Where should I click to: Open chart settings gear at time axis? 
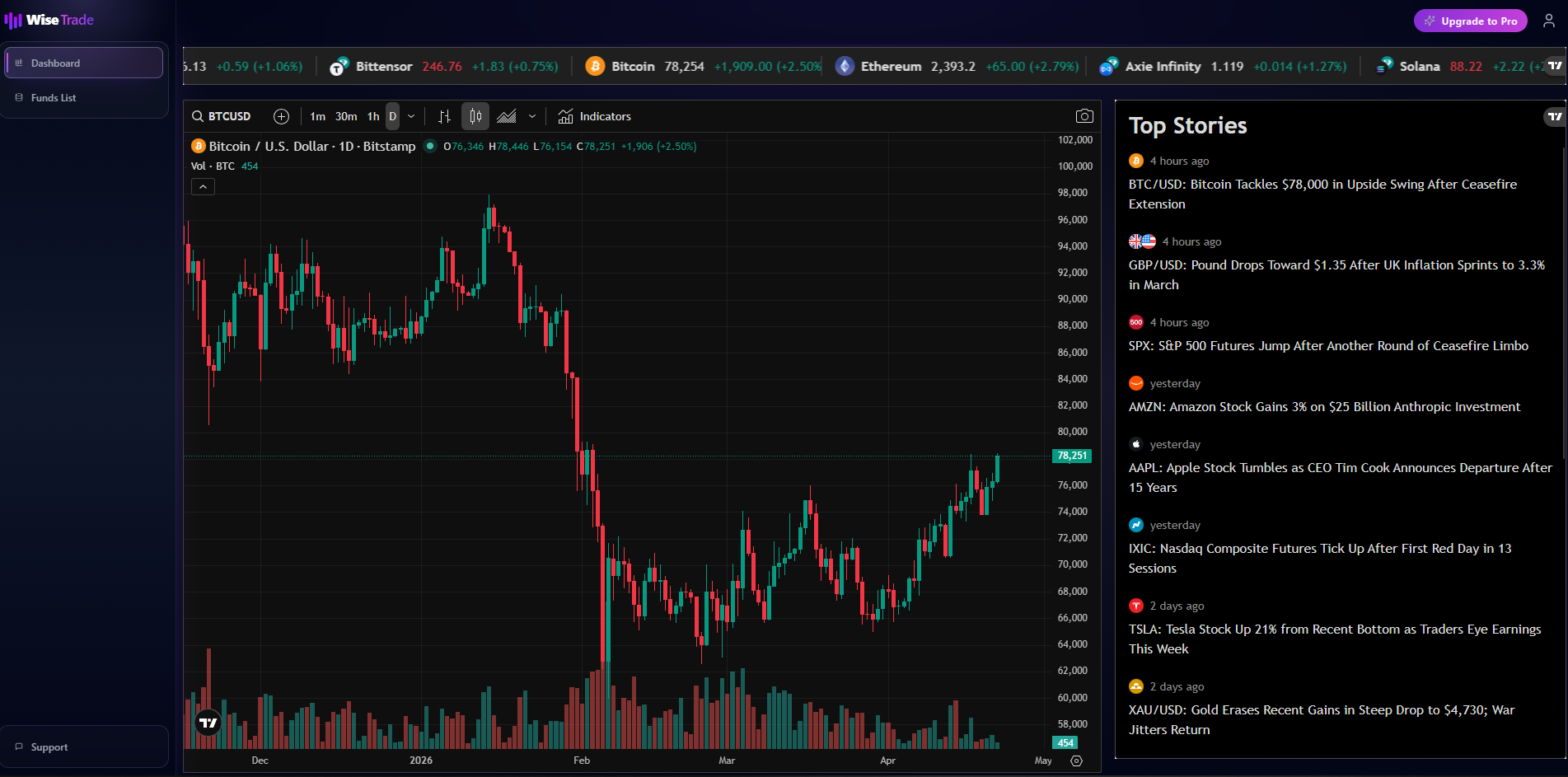point(1076,761)
